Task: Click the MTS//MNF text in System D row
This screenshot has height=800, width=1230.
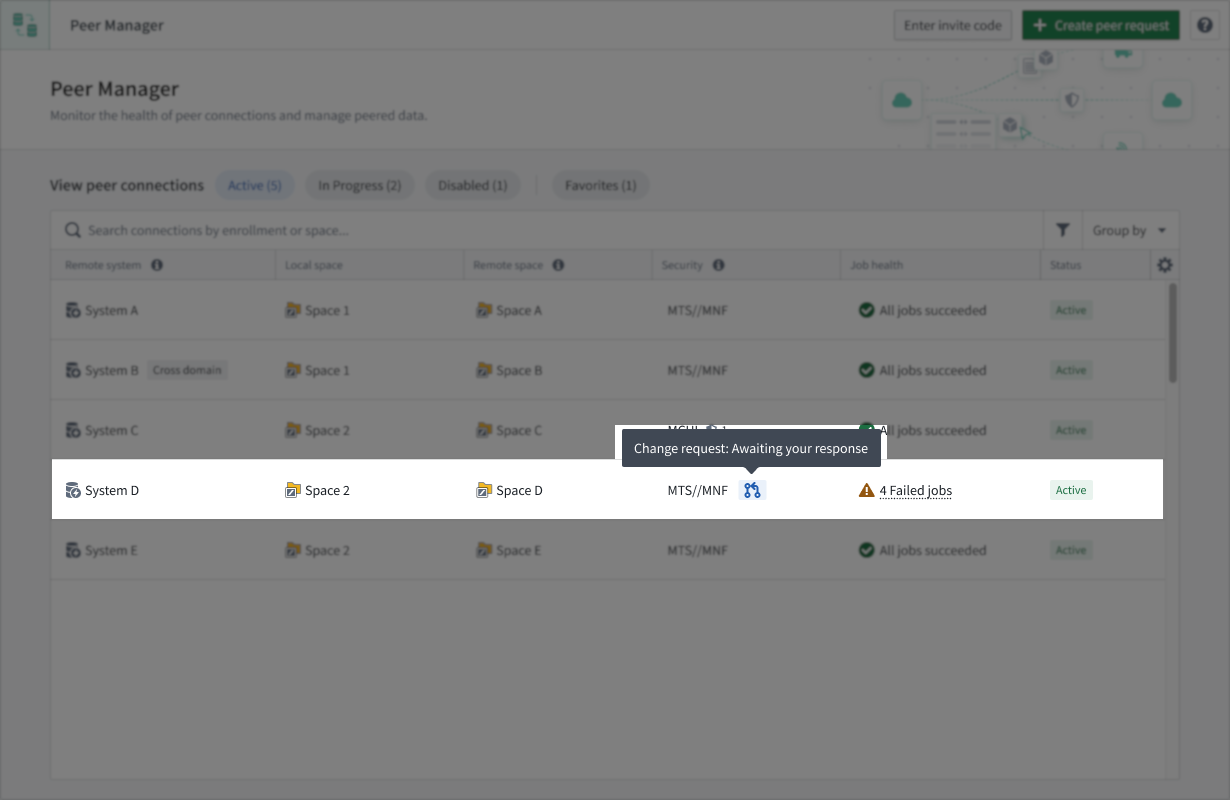Action: pos(697,490)
